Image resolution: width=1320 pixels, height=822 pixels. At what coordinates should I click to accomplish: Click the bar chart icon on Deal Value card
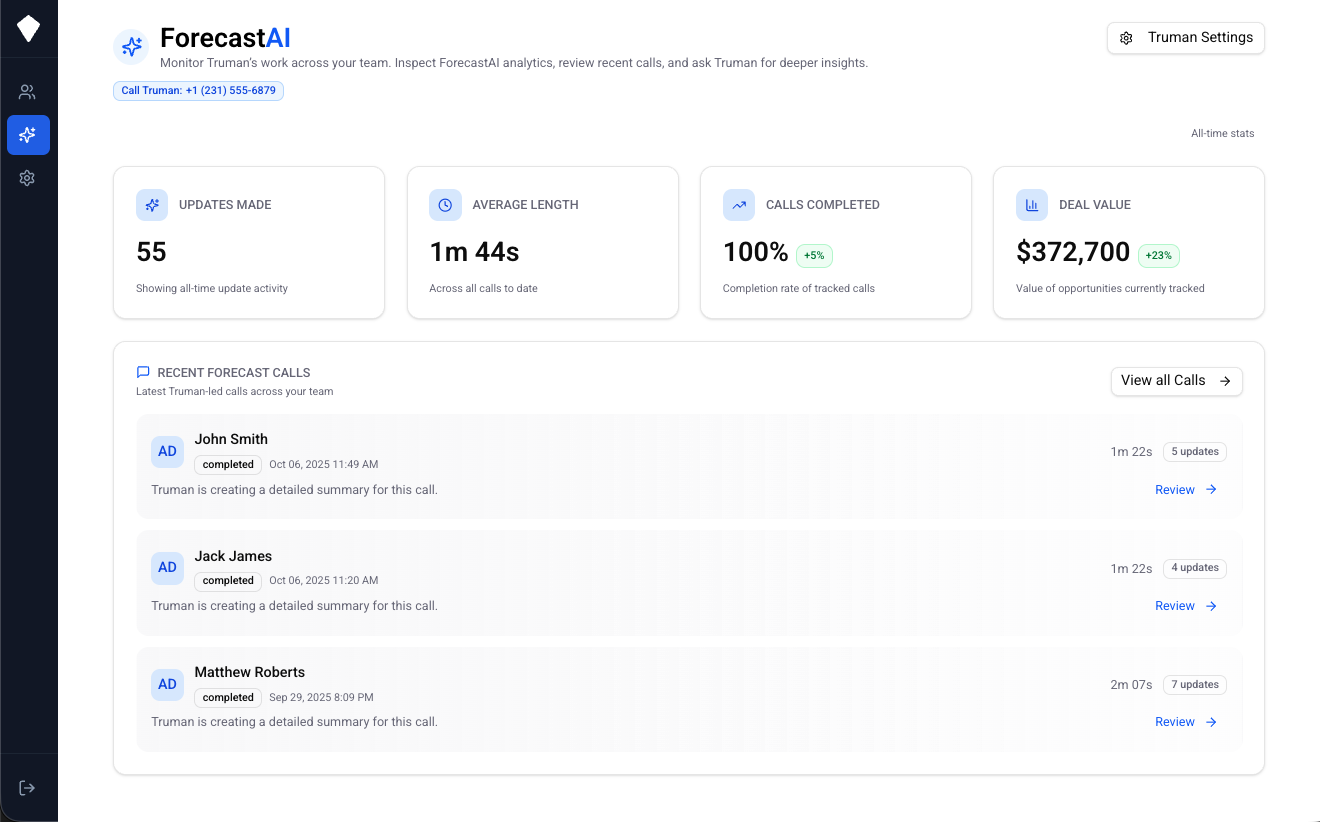pyautogui.click(x=1031, y=204)
